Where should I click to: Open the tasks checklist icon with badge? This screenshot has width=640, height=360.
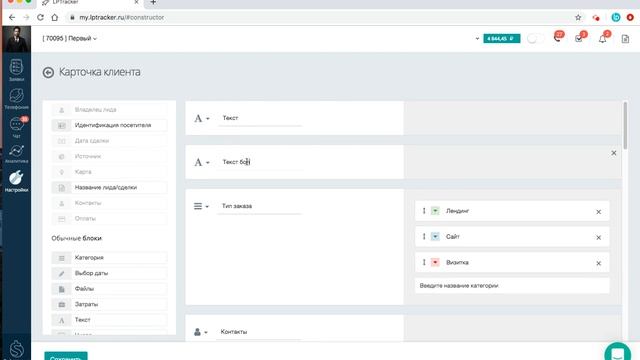click(579, 38)
